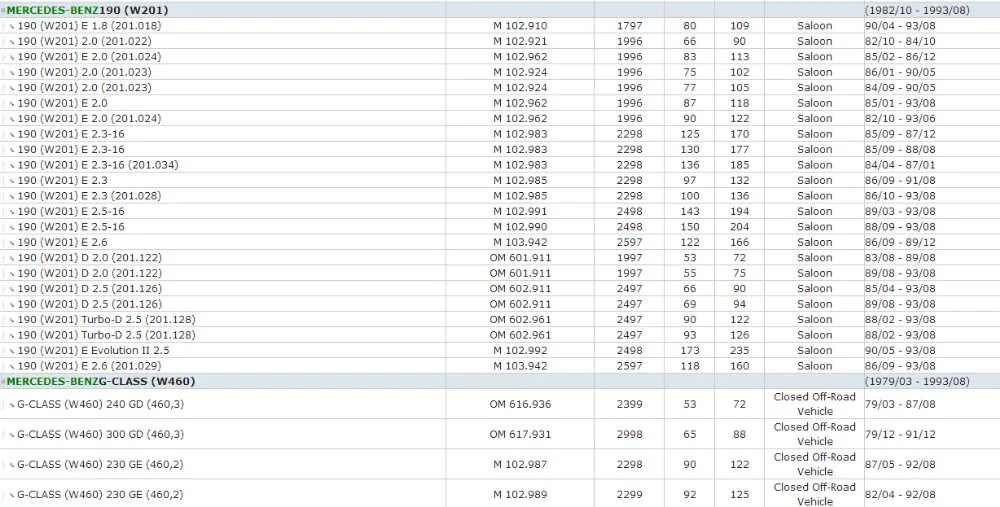Select 190 E 2.5-16 row with 194 hp
Viewport: 1000px width, 507px height.
tap(500, 211)
